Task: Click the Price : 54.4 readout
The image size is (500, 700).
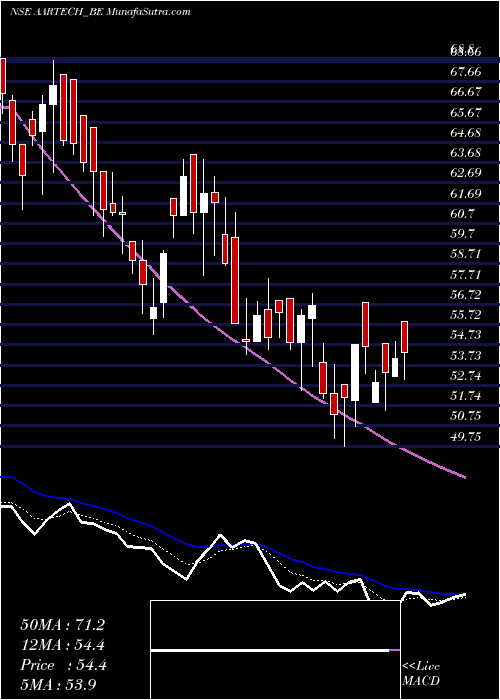Action: (x=63, y=665)
